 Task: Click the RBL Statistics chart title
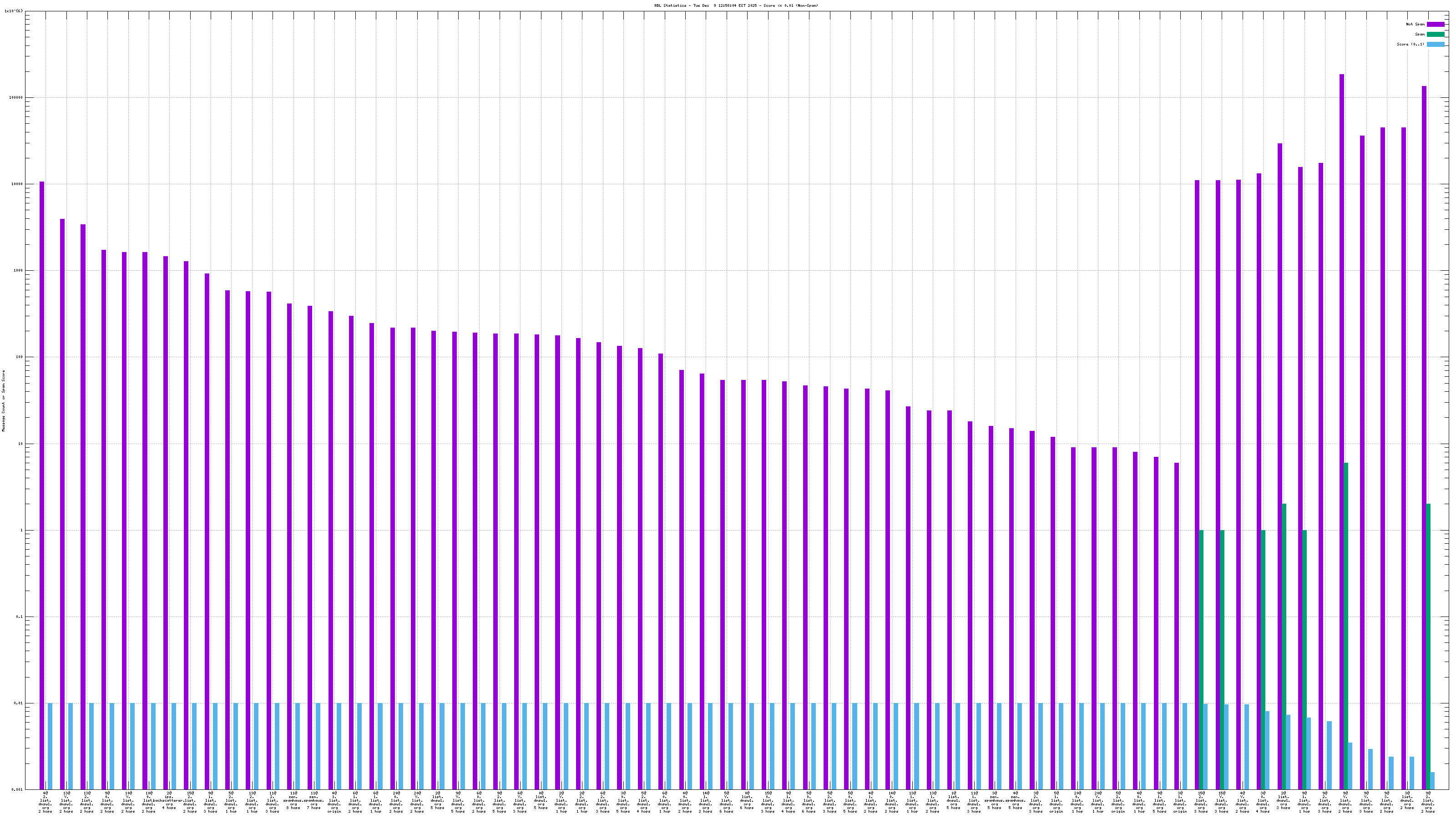click(736, 5)
